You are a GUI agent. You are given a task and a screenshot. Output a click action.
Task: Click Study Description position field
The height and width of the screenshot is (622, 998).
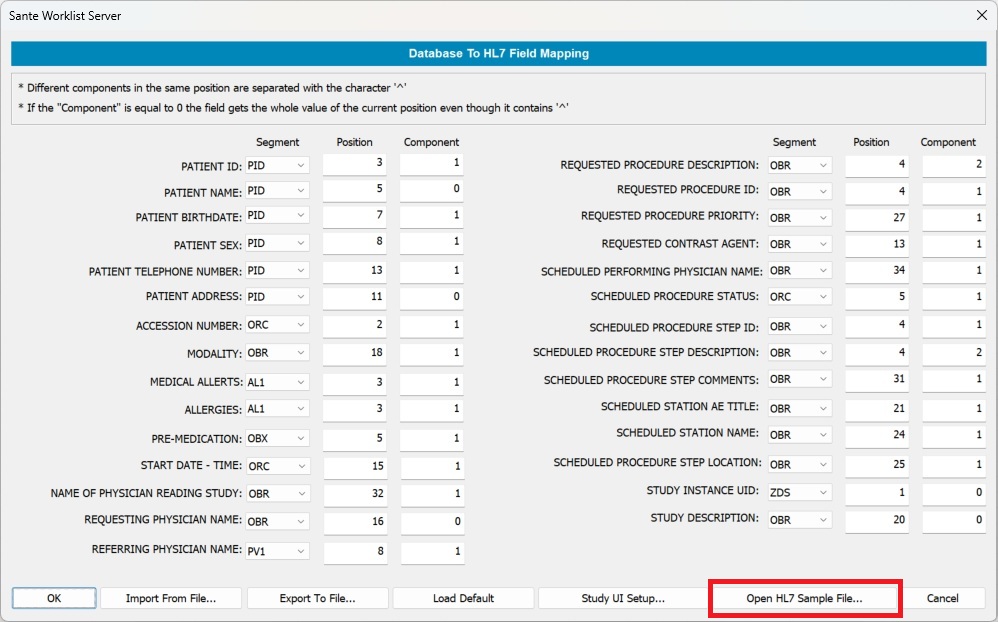click(876, 521)
